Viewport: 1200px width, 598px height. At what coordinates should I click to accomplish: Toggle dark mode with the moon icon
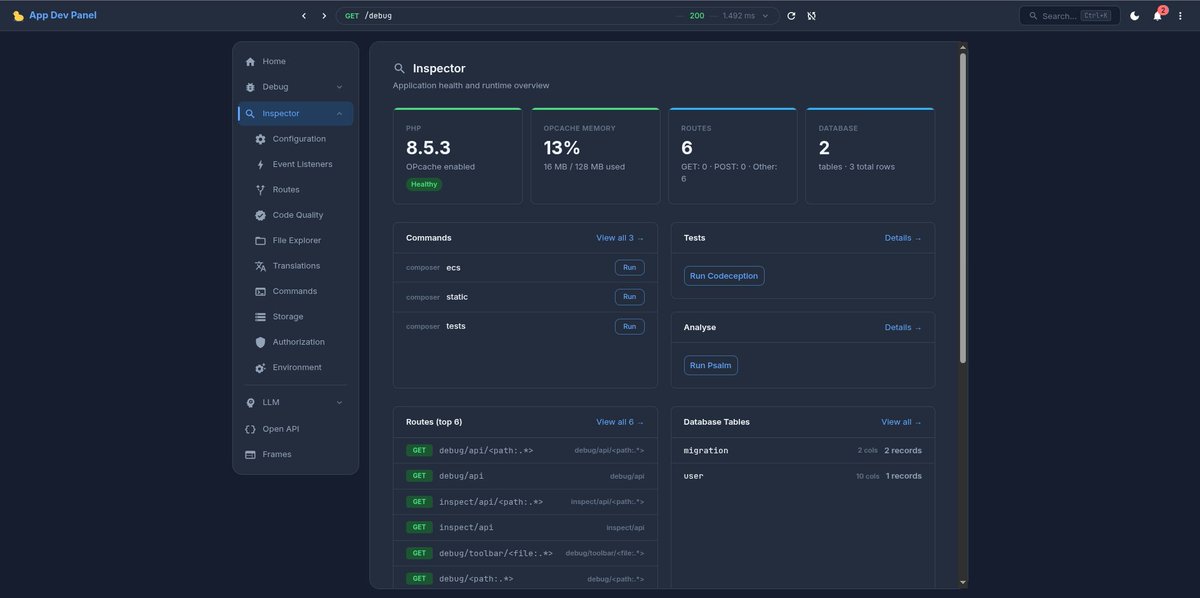1135,16
